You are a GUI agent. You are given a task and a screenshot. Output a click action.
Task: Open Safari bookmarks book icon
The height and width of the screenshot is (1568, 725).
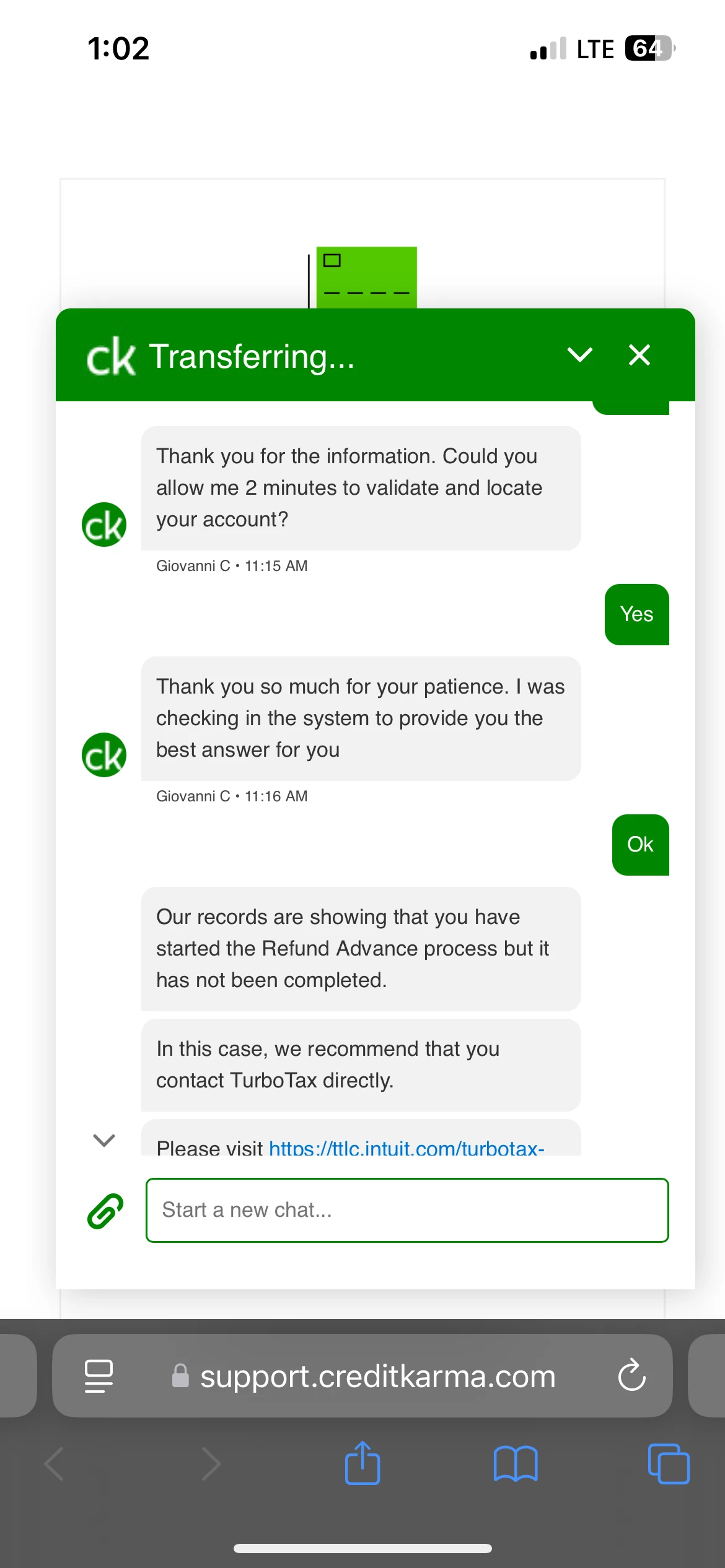tap(516, 1464)
